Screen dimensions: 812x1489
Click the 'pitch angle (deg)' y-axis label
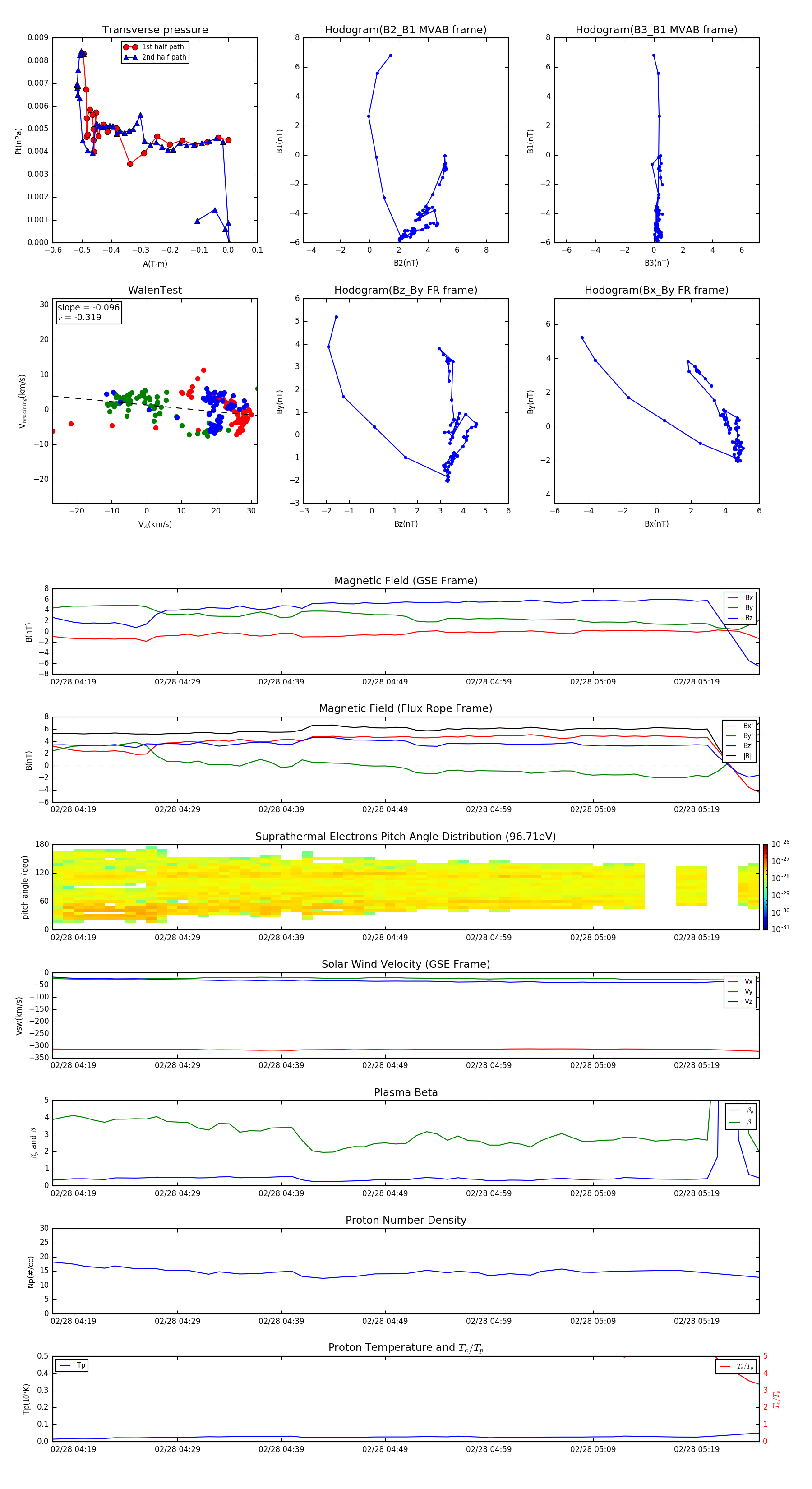coord(25,887)
